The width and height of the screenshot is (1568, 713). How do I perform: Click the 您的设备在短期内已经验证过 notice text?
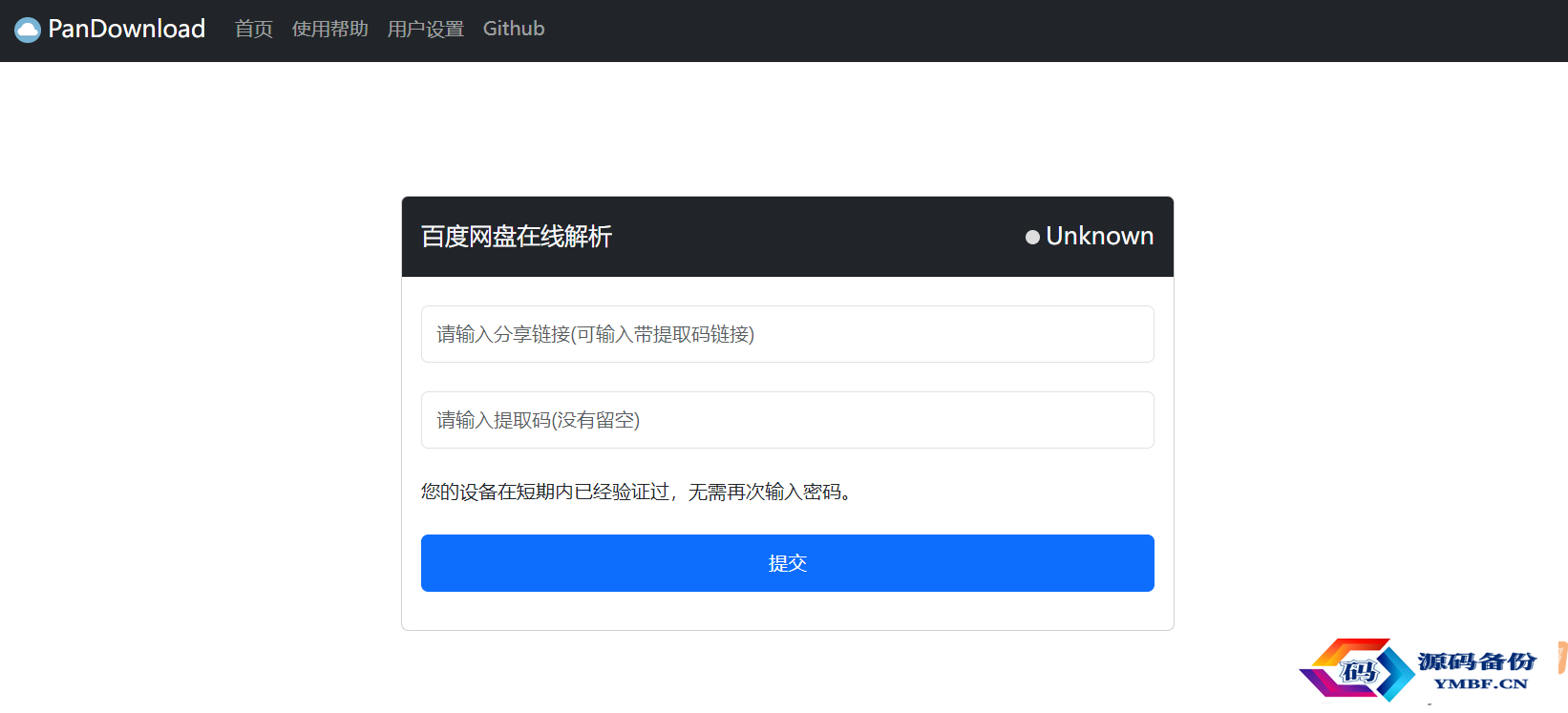click(636, 492)
